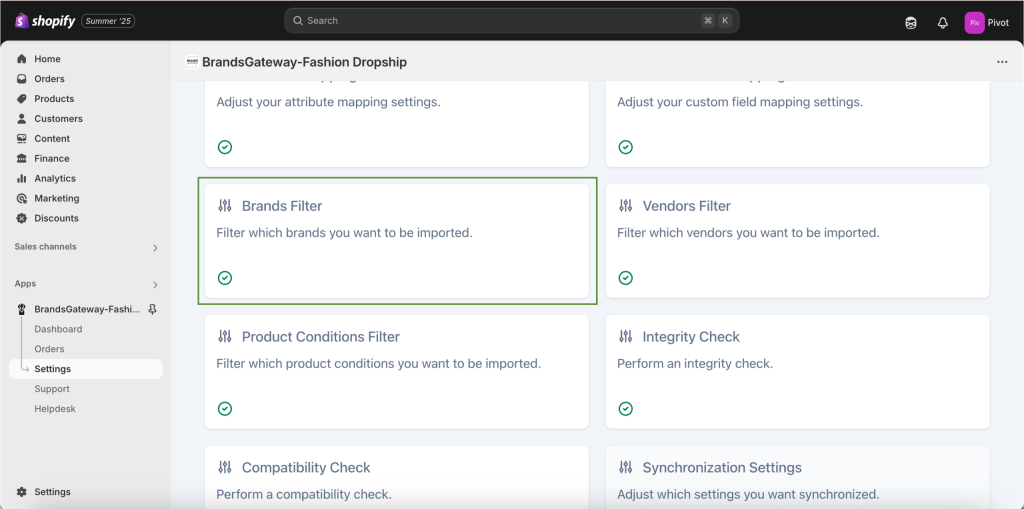Click the Integrity Check green checkmark
Image resolution: width=1024 pixels, height=509 pixels.
tap(626, 408)
